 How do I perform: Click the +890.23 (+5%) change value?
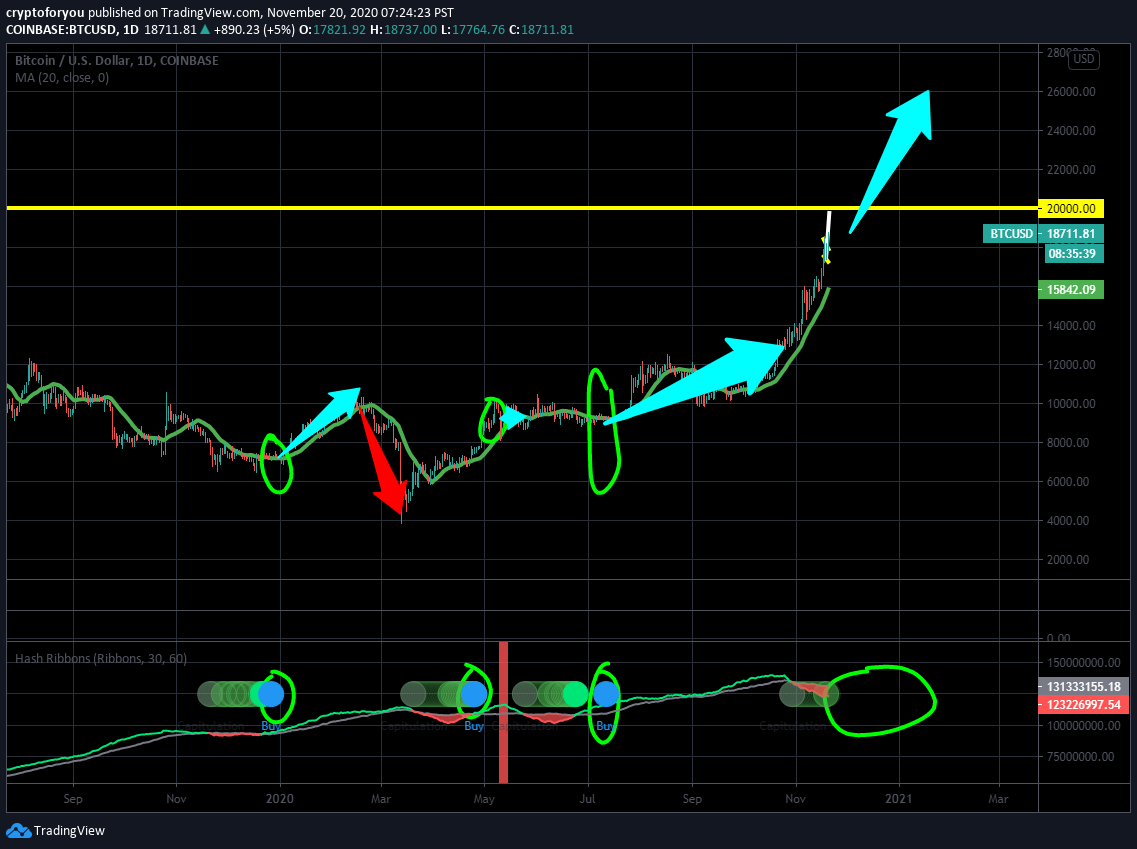click(x=254, y=30)
